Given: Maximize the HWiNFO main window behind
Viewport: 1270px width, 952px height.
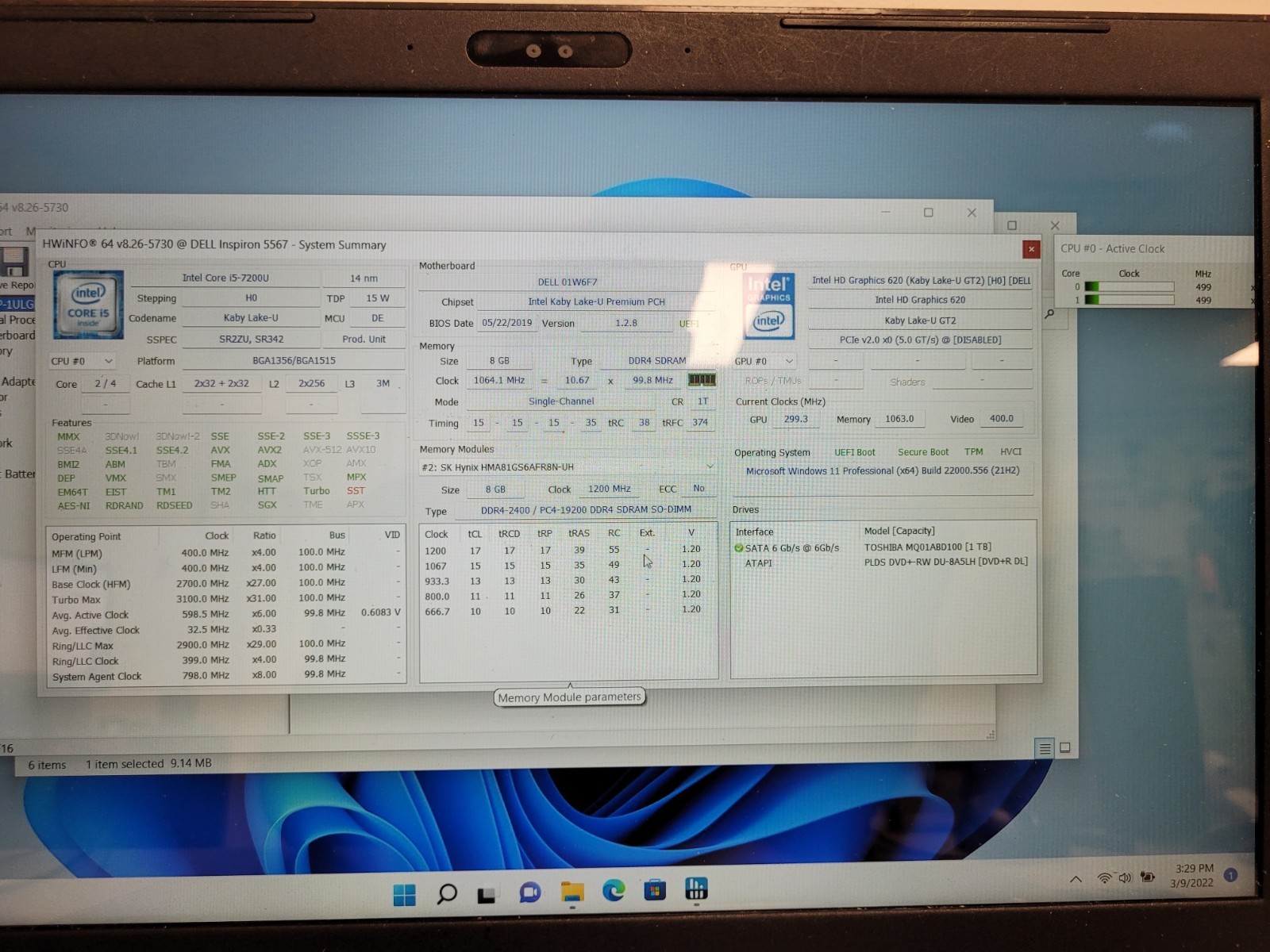Looking at the screenshot, I should pyautogui.click(x=929, y=213).
